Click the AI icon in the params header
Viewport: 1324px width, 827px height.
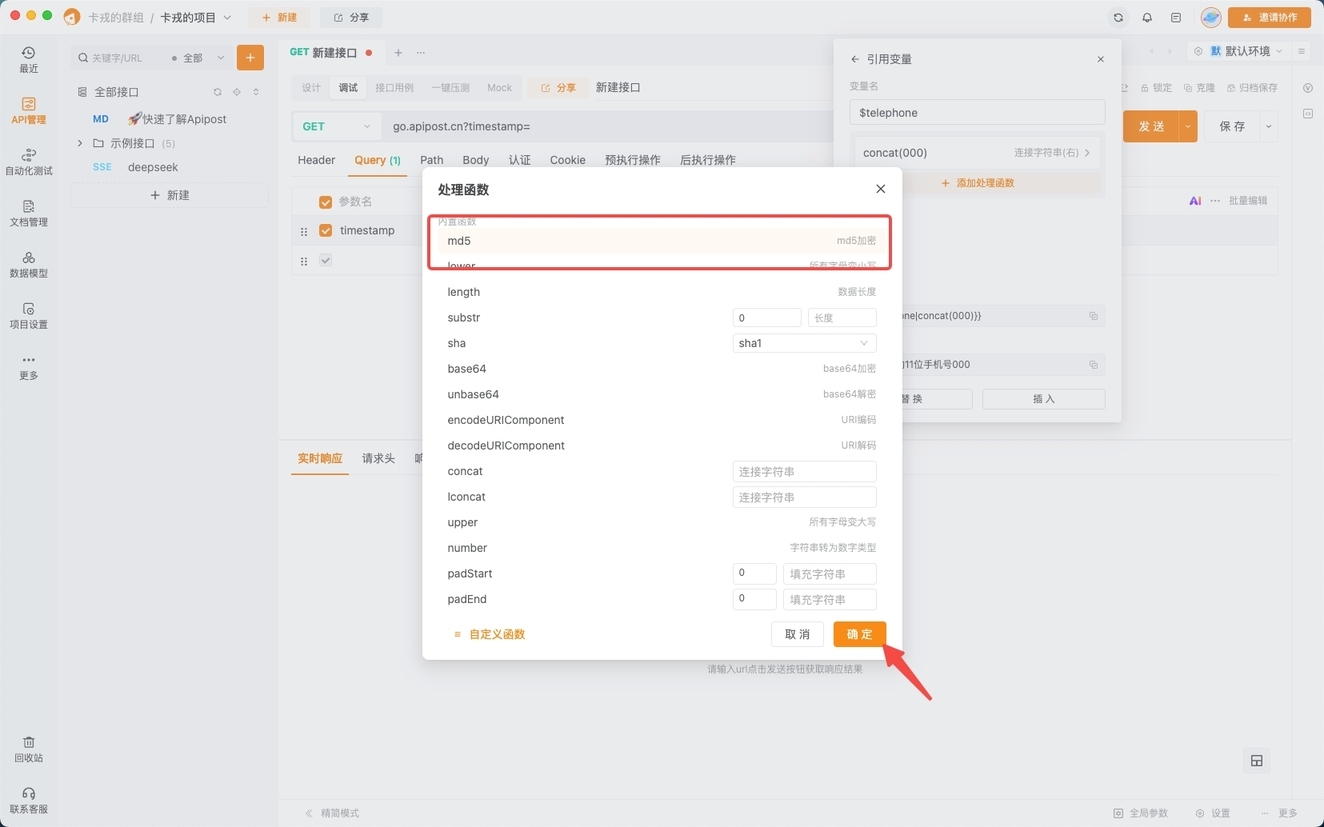tap(1195, 201)
